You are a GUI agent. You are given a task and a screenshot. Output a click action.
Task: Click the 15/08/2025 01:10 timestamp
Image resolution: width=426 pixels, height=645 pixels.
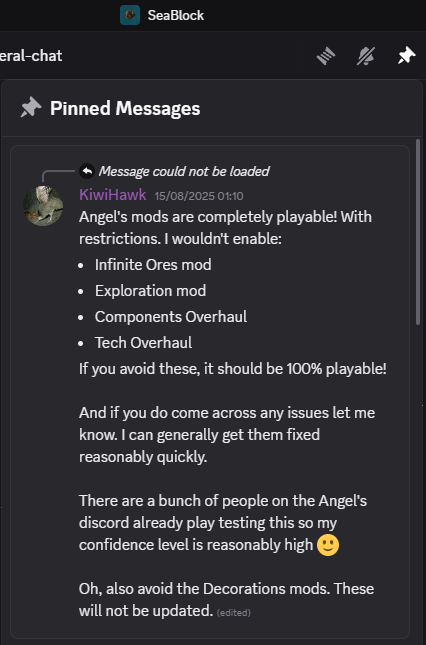coord(199,196)
